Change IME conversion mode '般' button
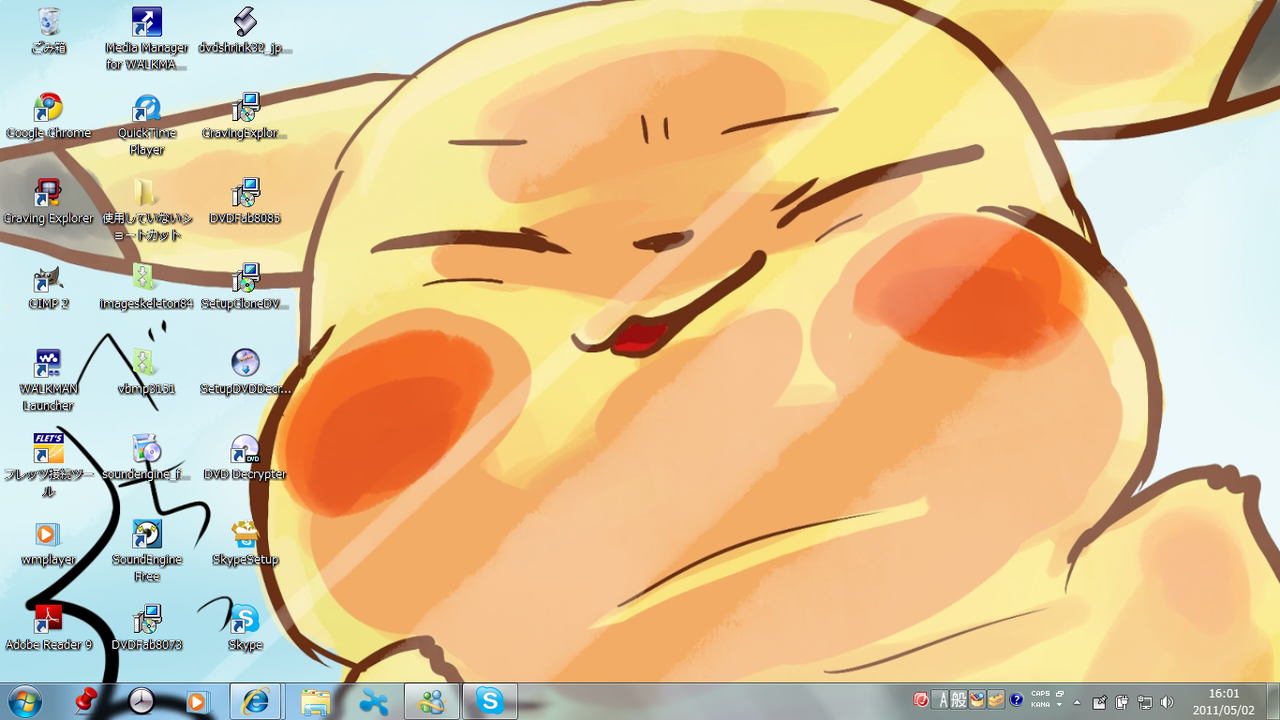 (959, 700)
